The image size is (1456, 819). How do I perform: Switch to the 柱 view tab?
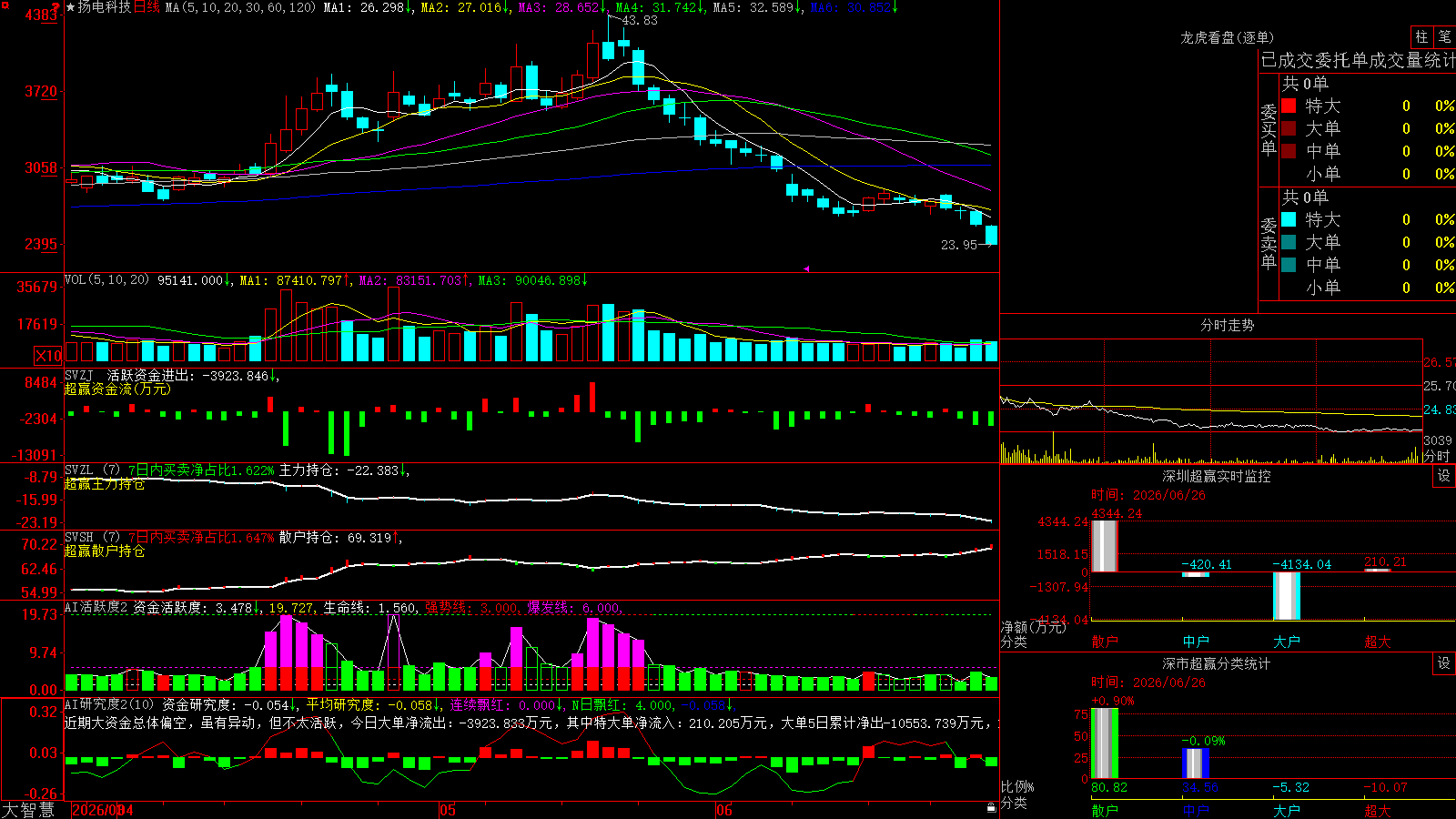click(x=1421, y=36)
